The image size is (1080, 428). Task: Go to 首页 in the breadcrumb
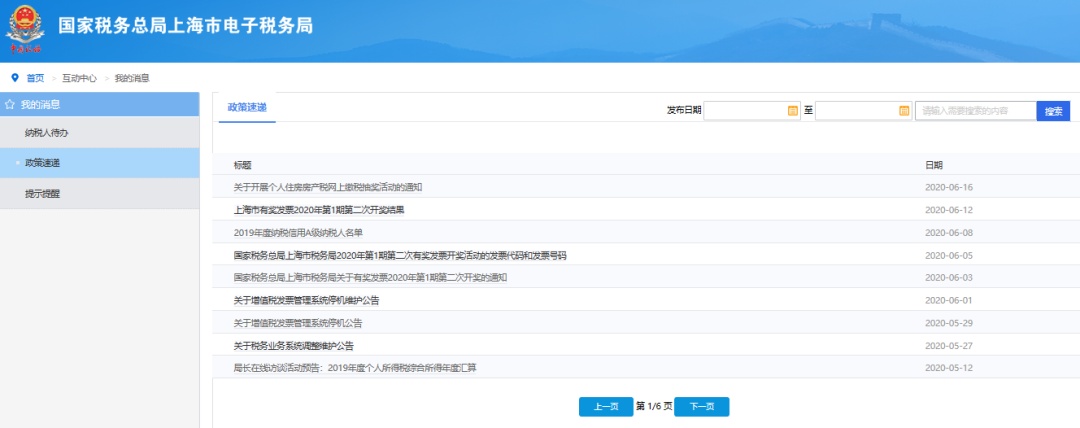pos(35,77)
